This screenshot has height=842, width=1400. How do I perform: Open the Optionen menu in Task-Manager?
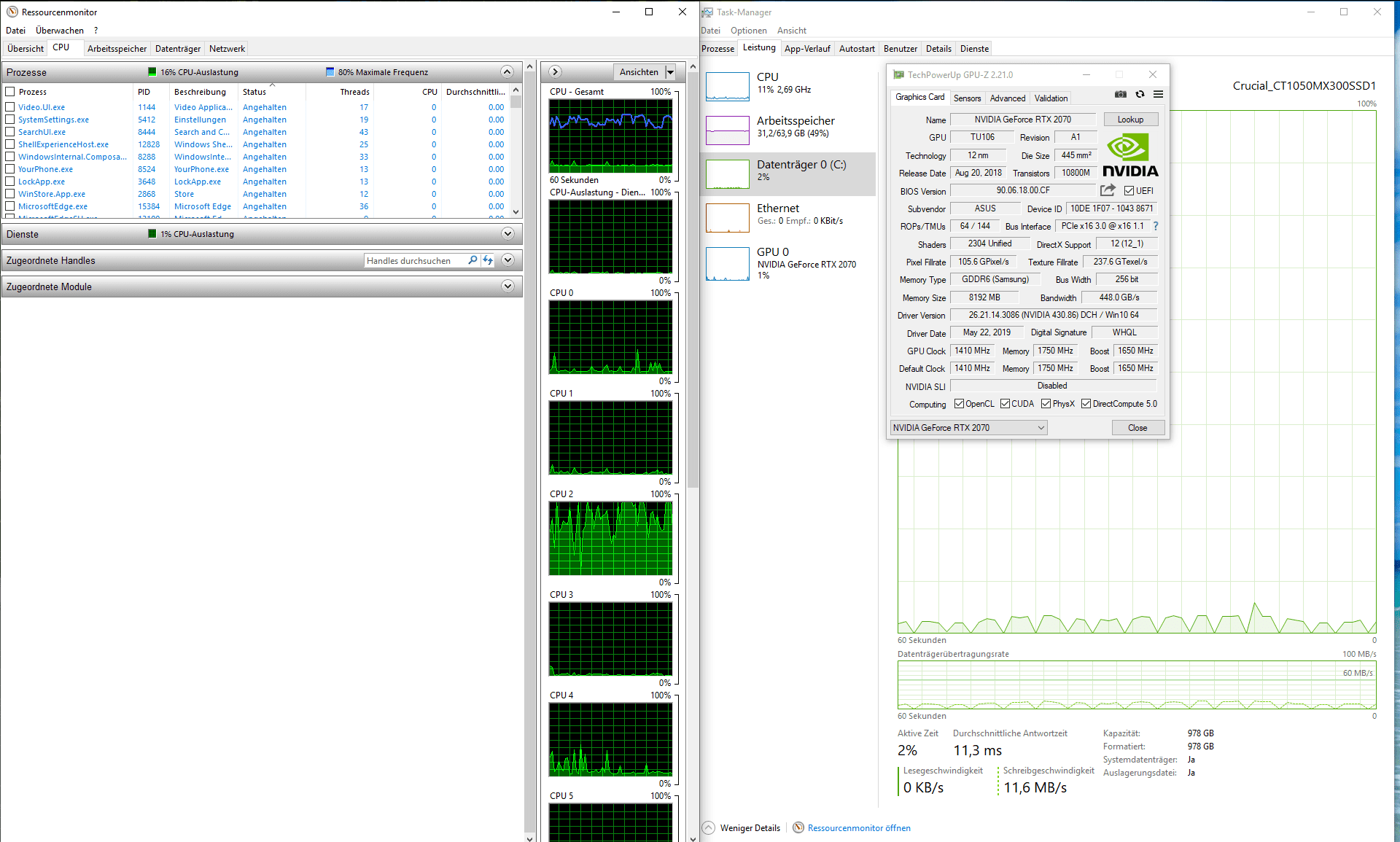(748, 31)
